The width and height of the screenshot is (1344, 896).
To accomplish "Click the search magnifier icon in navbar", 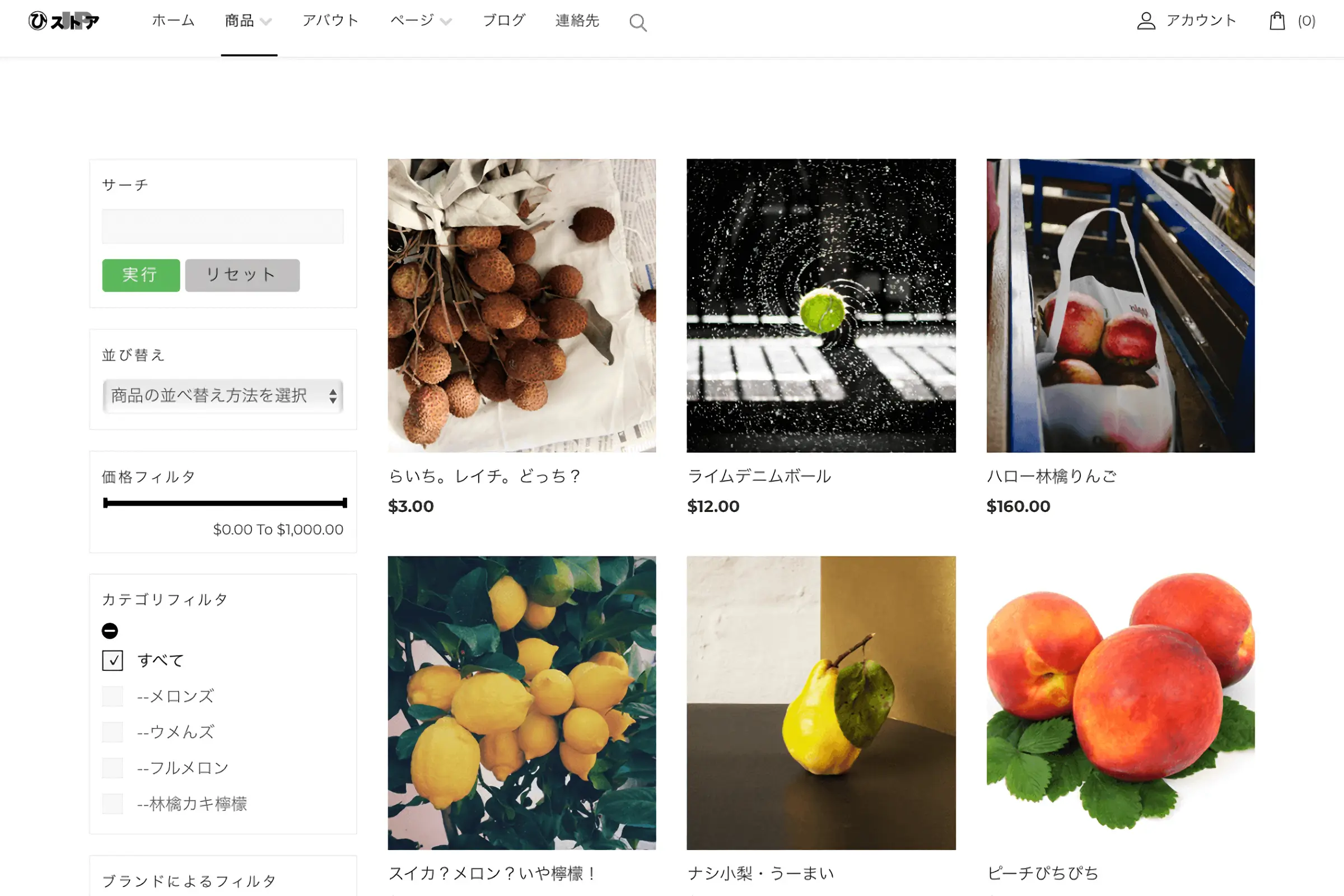I will 638,23.
